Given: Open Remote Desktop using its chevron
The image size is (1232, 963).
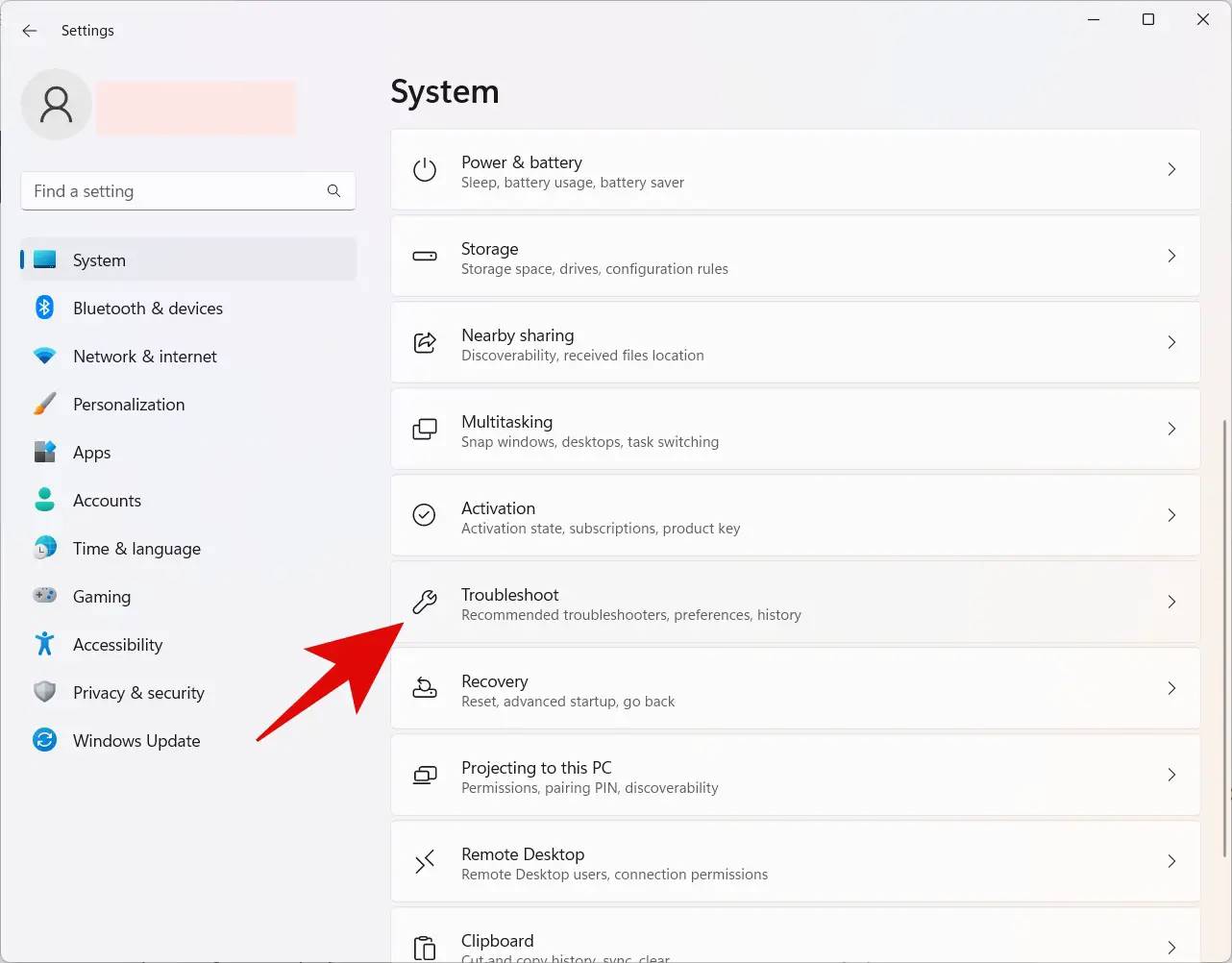Looking at the screenshot, I should (x=1171, y=861).
